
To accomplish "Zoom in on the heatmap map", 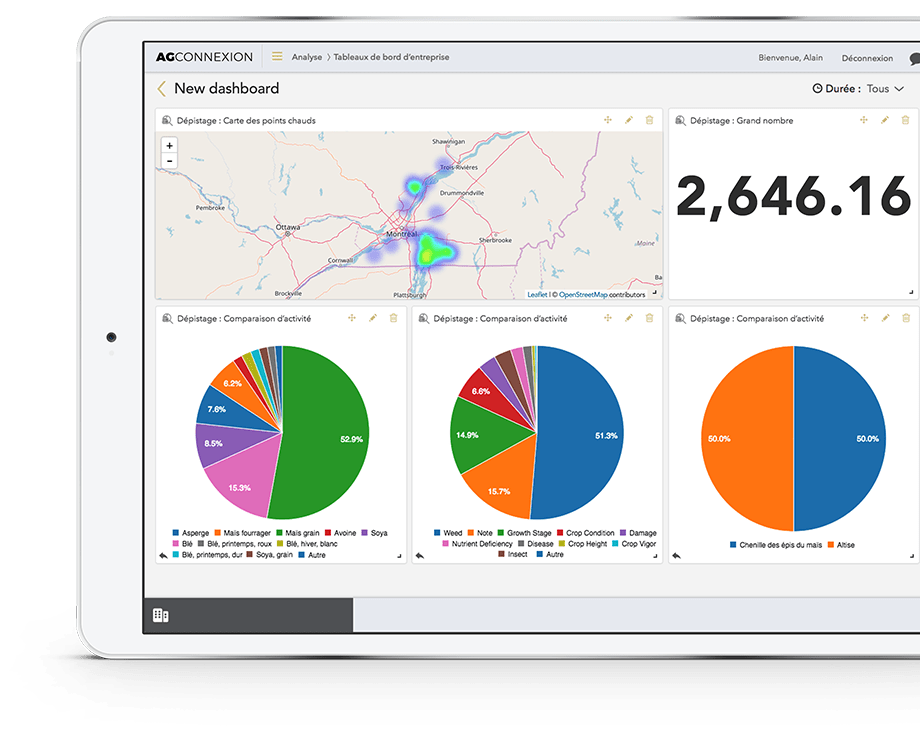I will (170, 146).
